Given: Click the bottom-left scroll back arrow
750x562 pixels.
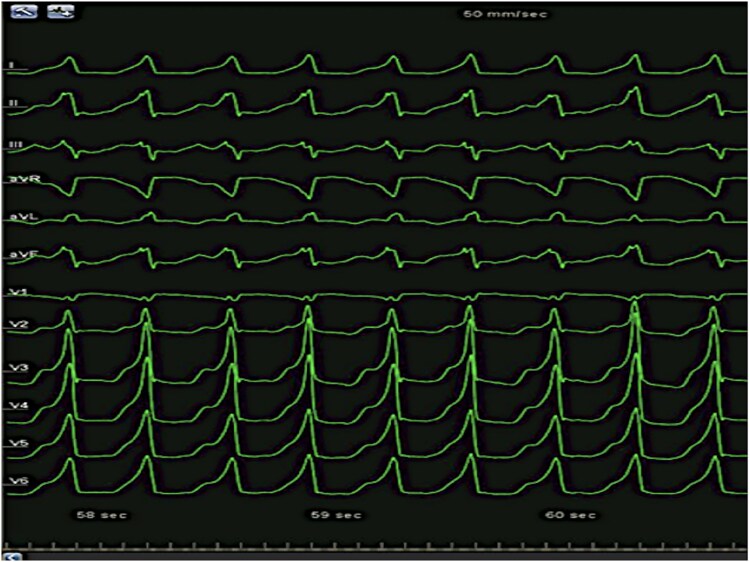Looking at the screenshot, I should coord(10,555).
